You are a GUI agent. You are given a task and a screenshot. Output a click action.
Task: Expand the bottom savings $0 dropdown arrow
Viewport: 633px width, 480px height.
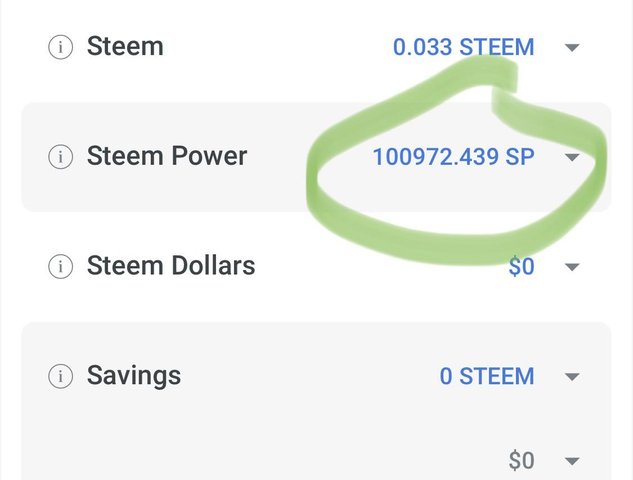tap(572, 461)
